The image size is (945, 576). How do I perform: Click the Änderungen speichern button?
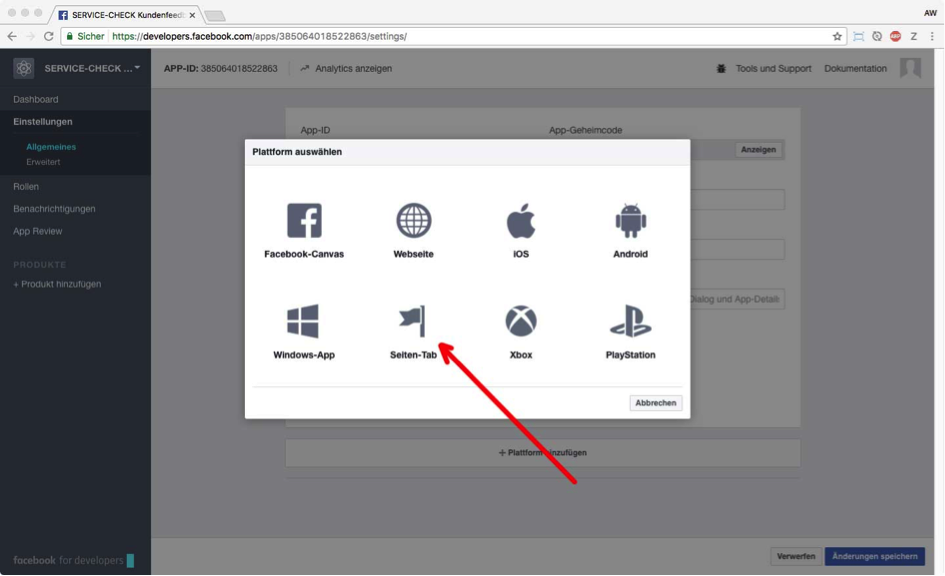(875, 556)
